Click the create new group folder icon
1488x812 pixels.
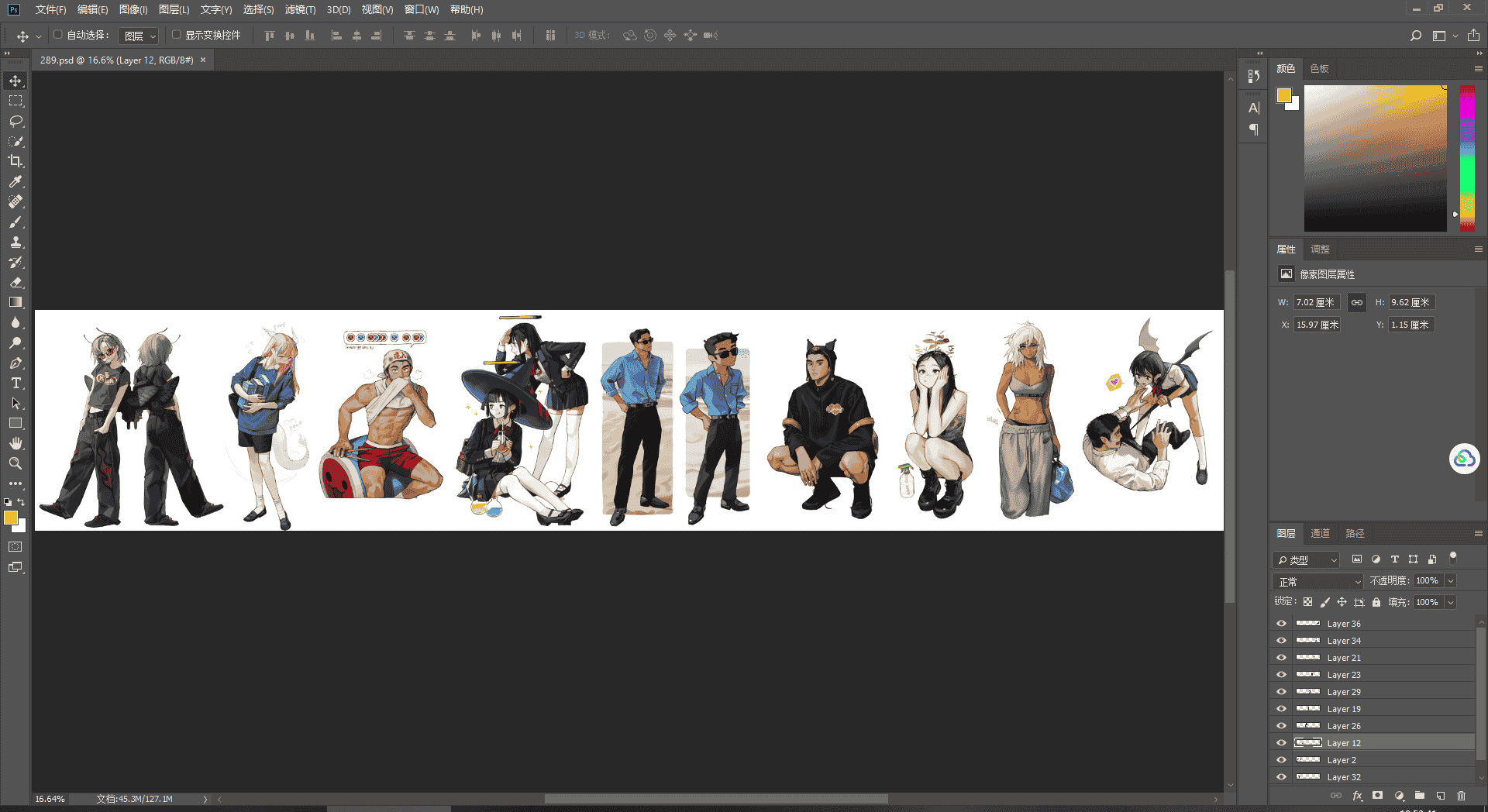[1420, 796]
